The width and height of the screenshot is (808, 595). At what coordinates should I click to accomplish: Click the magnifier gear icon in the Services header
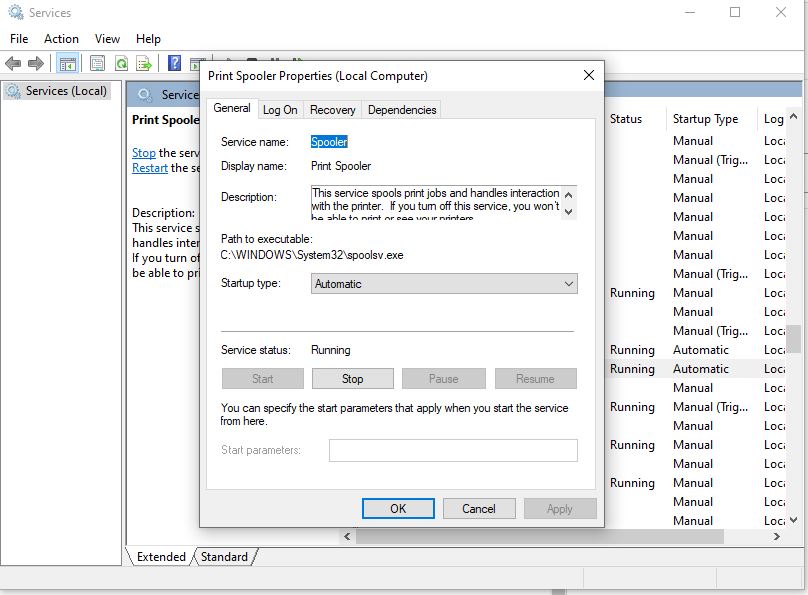144,94
